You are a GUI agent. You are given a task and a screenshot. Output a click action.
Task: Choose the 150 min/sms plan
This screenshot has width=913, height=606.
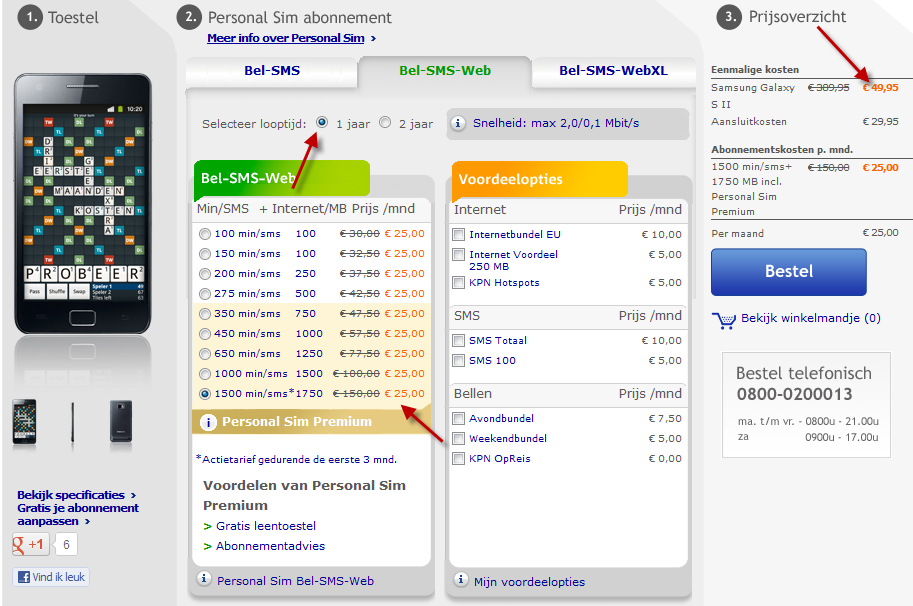point(204,254)
